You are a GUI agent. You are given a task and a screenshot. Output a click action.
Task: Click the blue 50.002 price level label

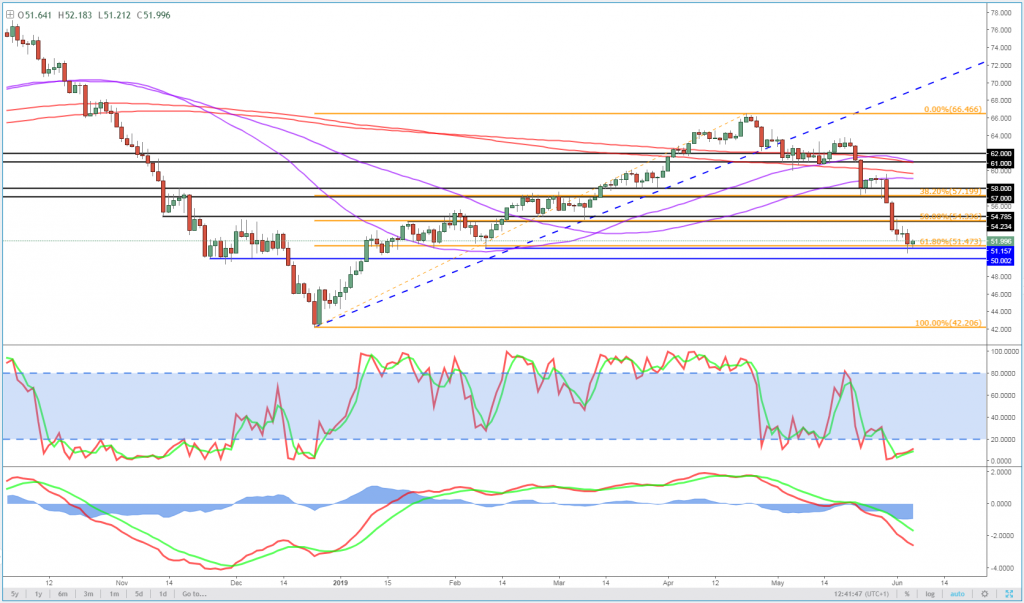click(x=1000, y=260)
